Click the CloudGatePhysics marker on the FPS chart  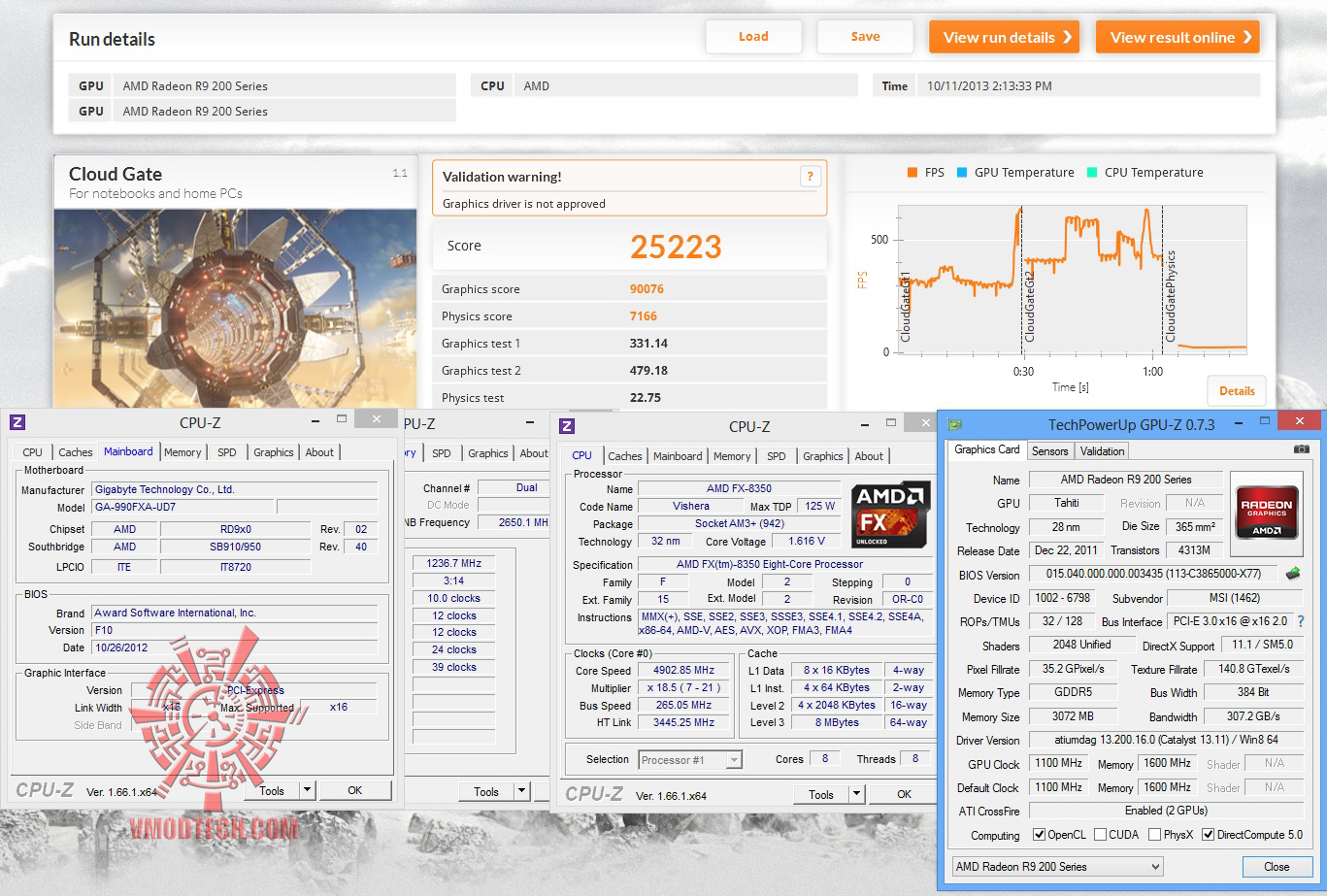coord(1171,296)
